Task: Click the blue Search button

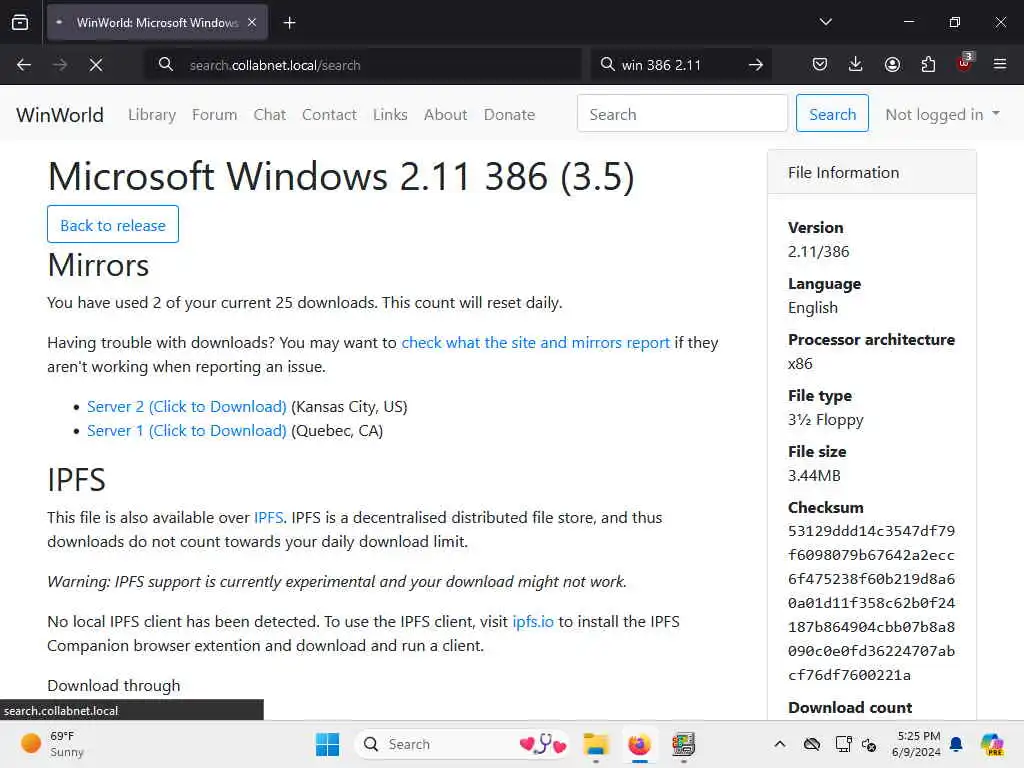Action: pyautogui.click(x=832, y=114)
